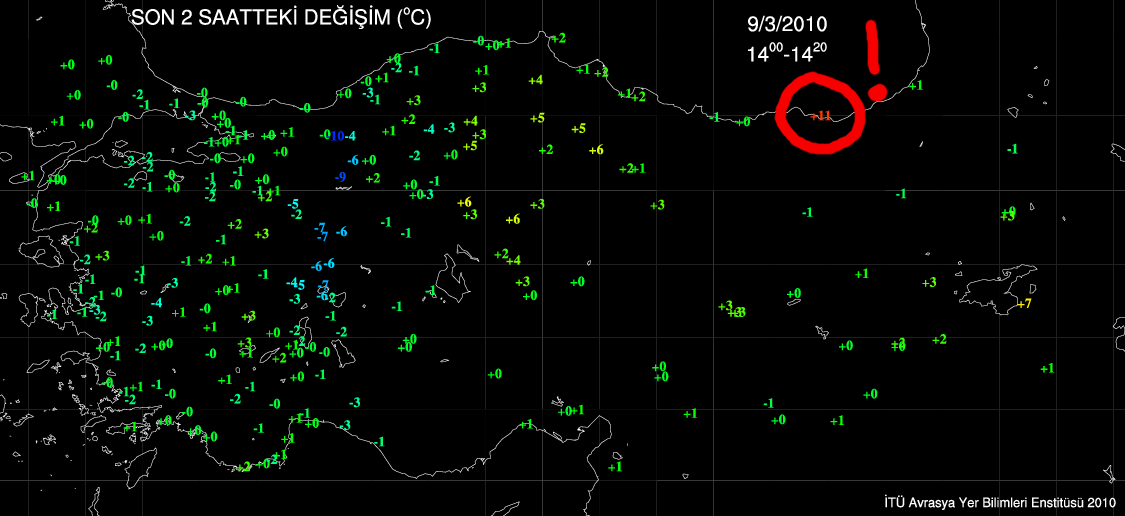The width and height of the screenshot is (1125, 516).
Task: Select the date label 9/3/2010
Action: (786, 24)
